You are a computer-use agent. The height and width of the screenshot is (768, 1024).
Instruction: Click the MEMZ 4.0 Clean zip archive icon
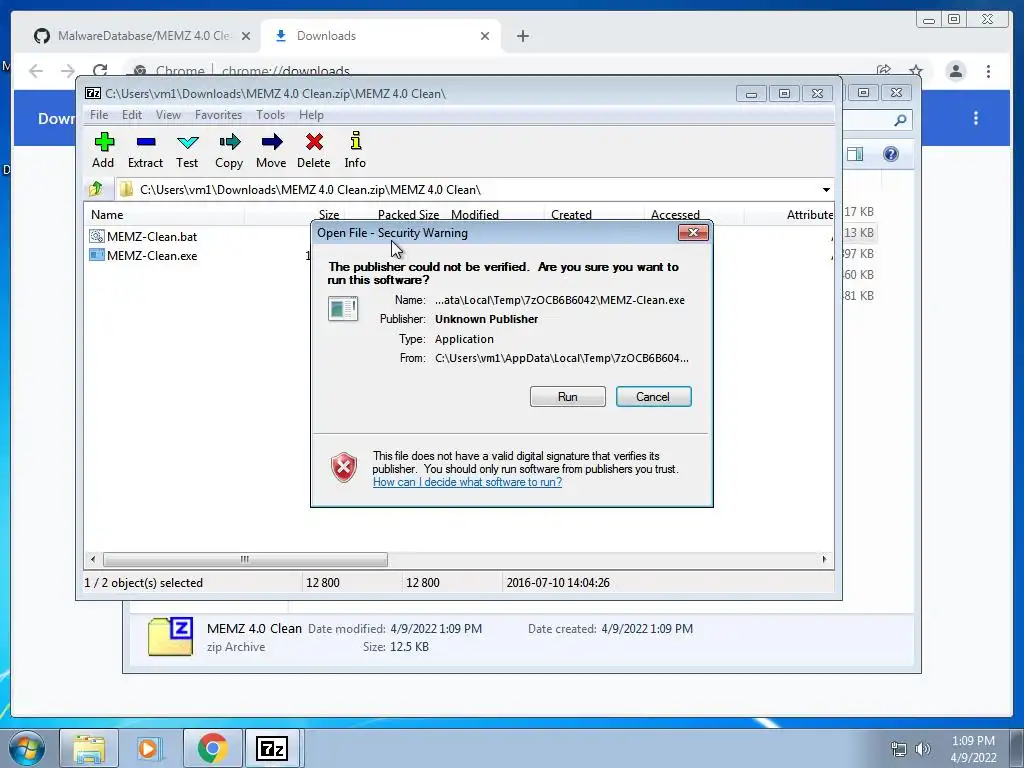pos(170,636)
